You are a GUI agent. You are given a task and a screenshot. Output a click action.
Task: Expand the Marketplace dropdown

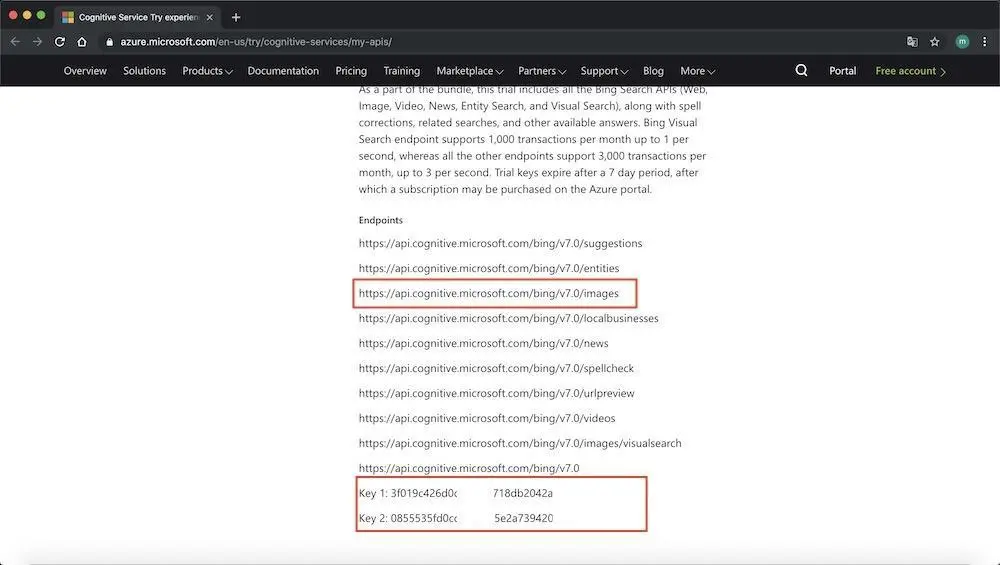point(470,71)
